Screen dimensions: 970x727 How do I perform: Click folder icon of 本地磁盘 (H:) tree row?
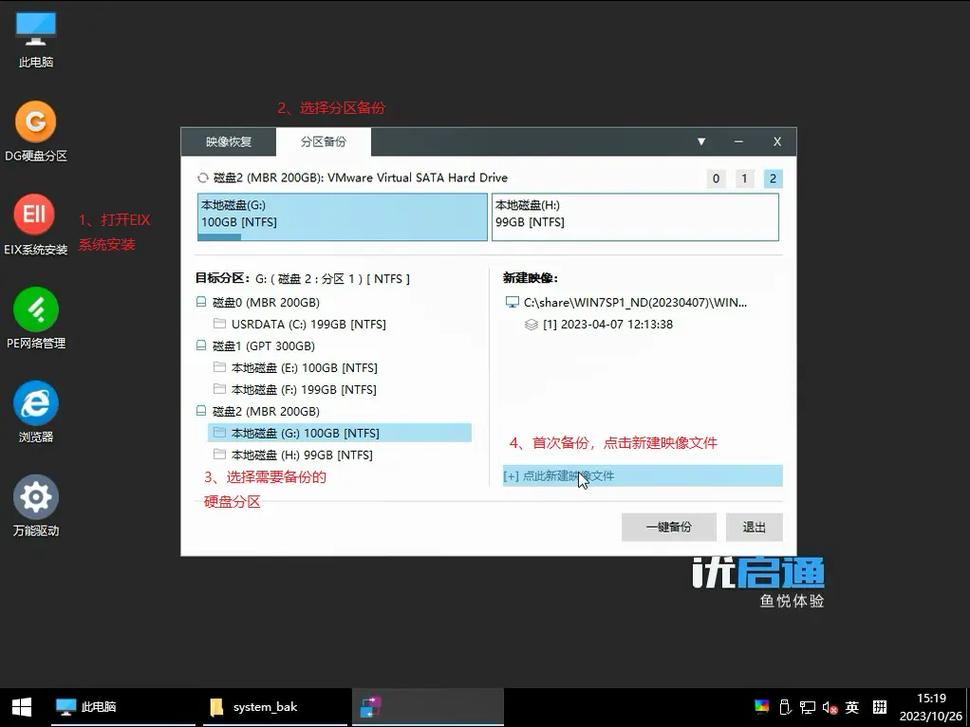(219, 454)
